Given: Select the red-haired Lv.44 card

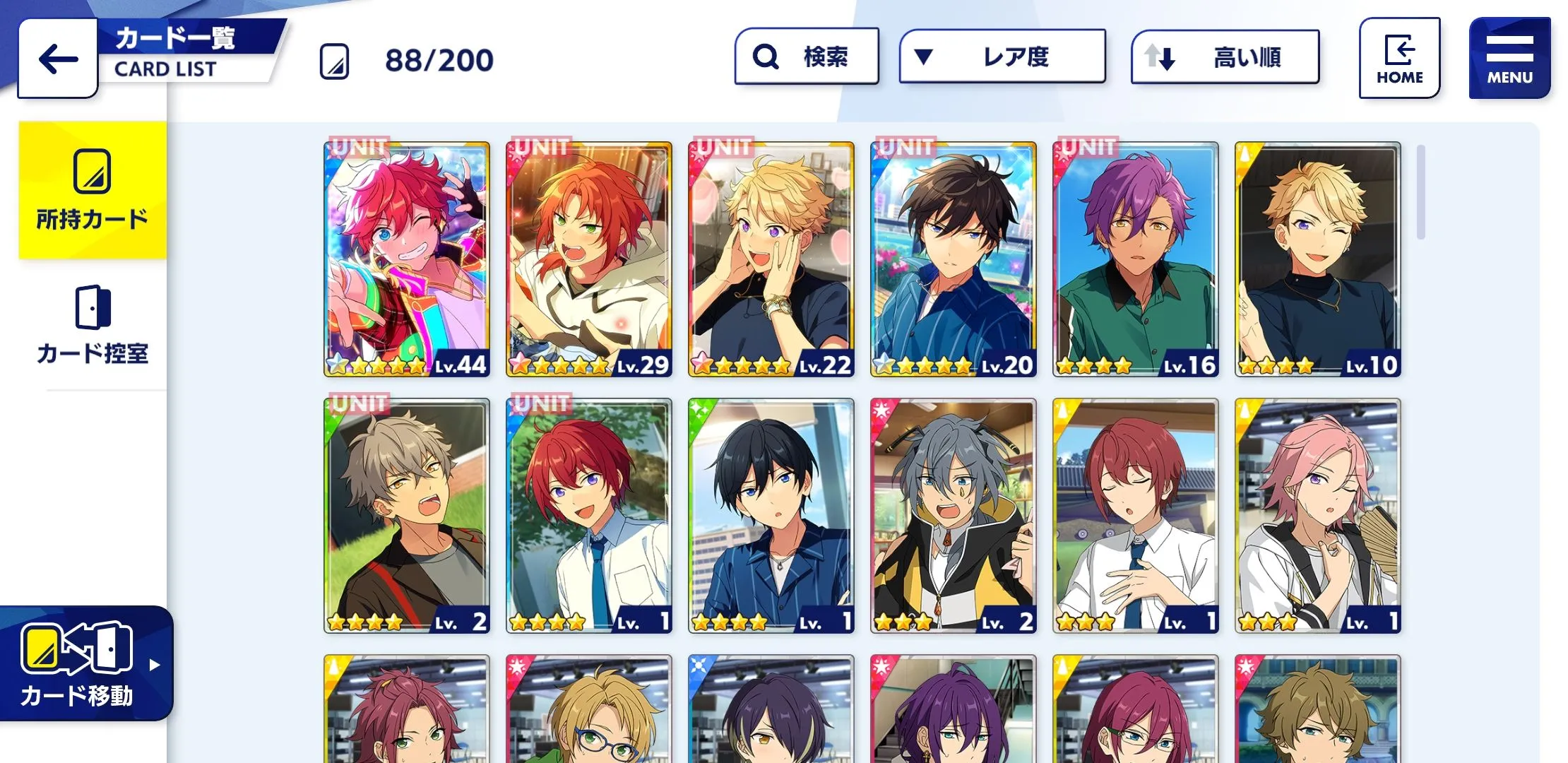Looking at the screenshot, I should click(407, 259).
